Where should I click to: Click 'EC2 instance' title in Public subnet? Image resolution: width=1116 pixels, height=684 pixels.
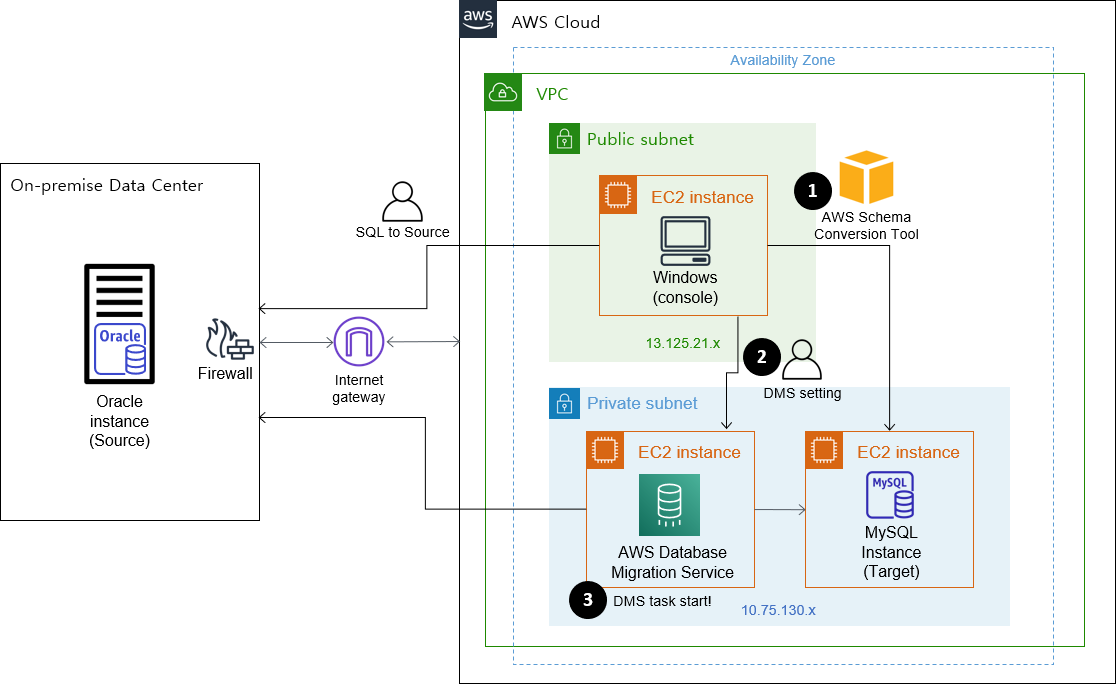click(x=702, y=197)
